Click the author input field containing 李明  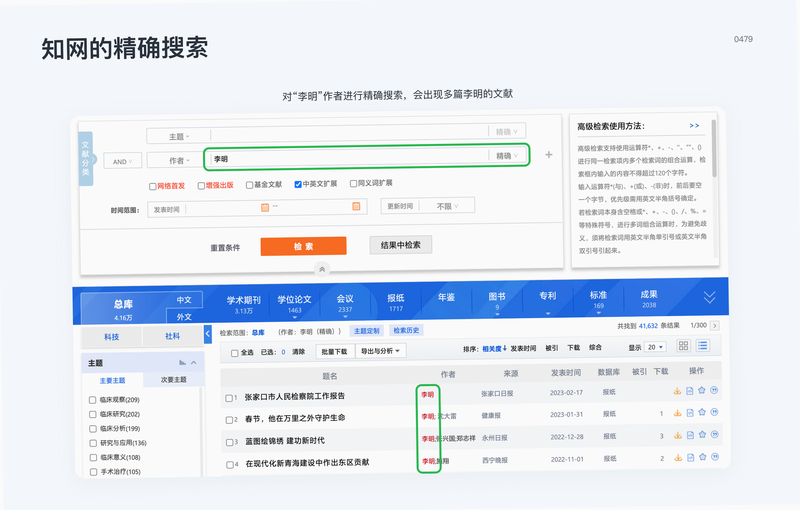click(349, 157)
